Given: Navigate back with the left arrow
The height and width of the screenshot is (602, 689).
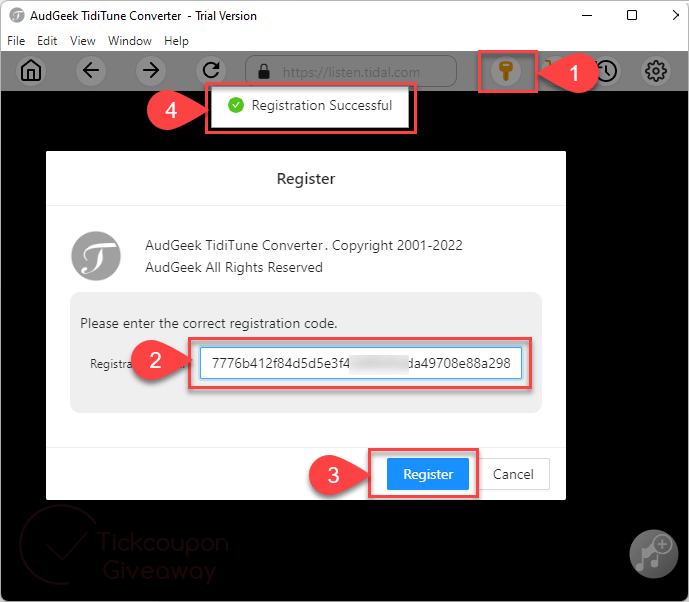Looking at the screenshot, I should [x=91, y=71].
